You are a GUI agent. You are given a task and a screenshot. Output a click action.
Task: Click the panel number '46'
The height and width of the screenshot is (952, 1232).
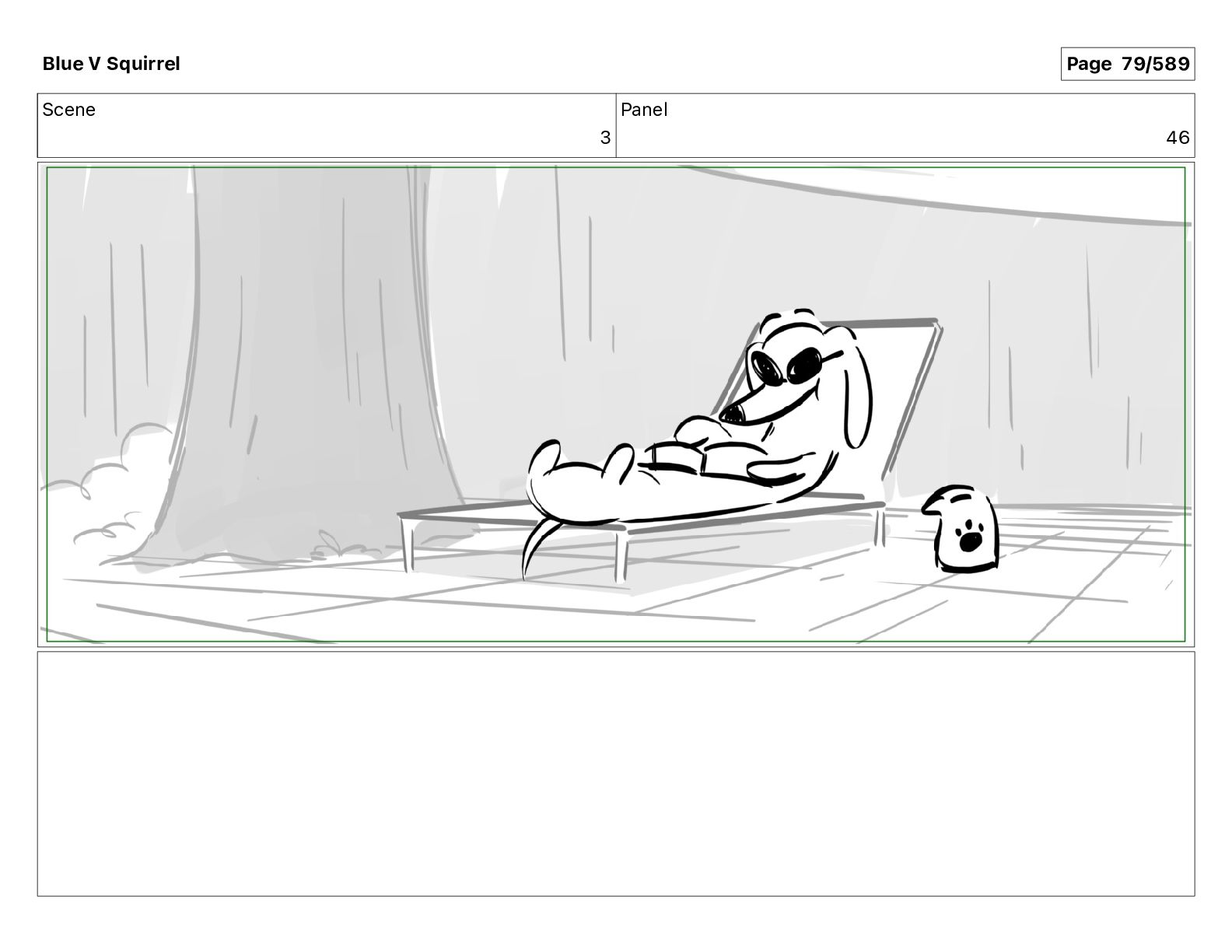click(x=1178, y=138)
